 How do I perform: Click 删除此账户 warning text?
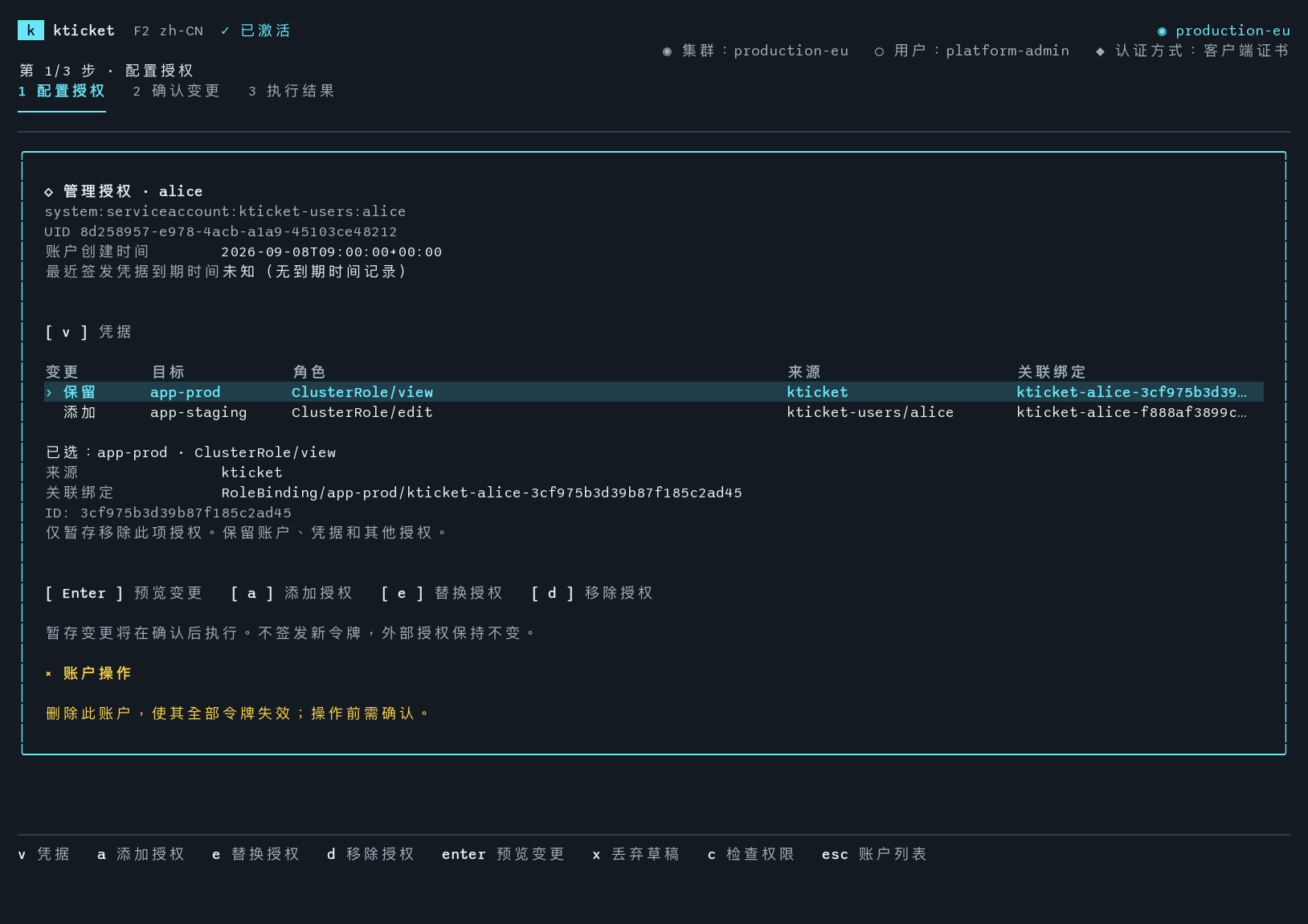pos(239,713)
